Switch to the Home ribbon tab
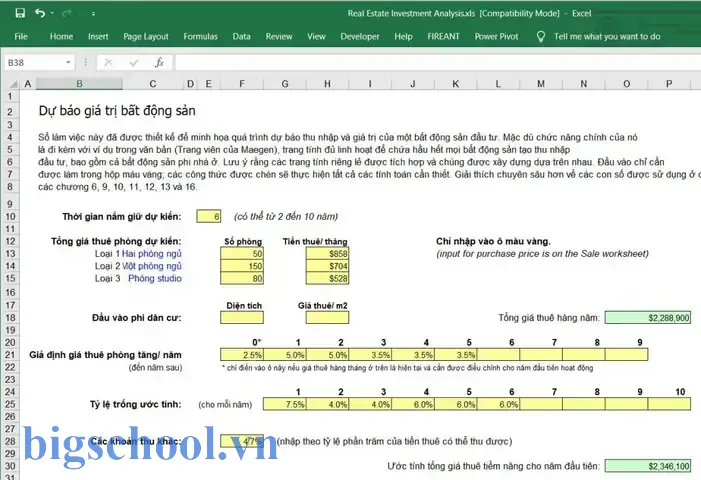The image size is (701, 480). [61, 37]
